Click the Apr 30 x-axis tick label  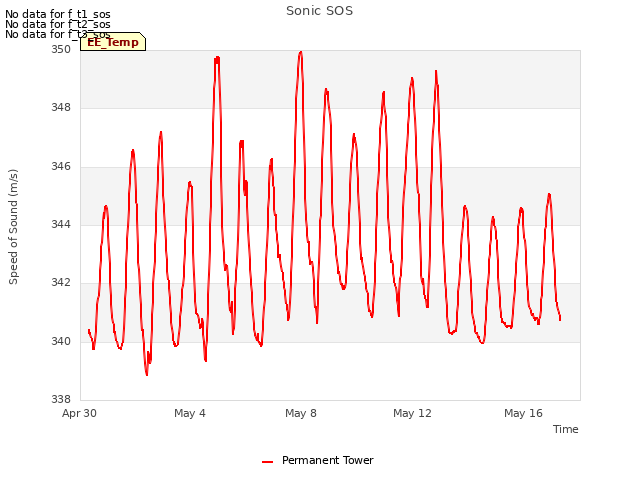pos(79,413)
